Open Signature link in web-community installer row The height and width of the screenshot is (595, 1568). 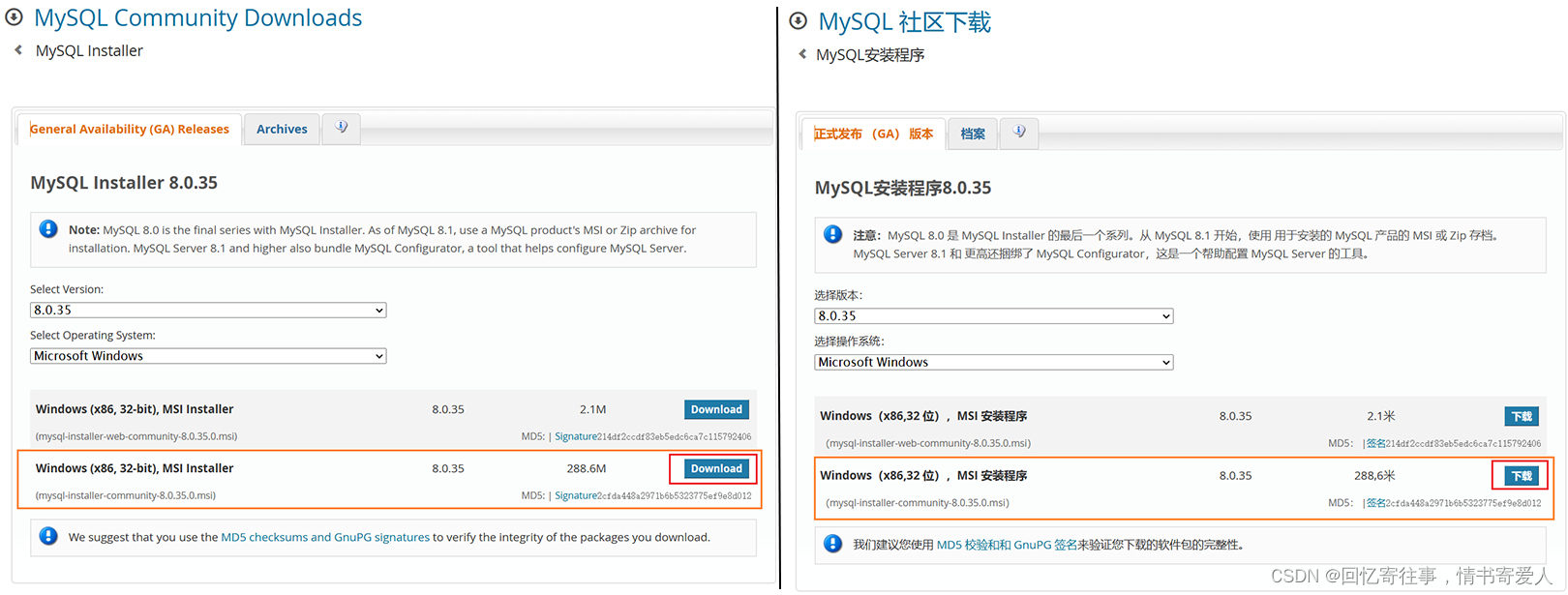[576, 436]
